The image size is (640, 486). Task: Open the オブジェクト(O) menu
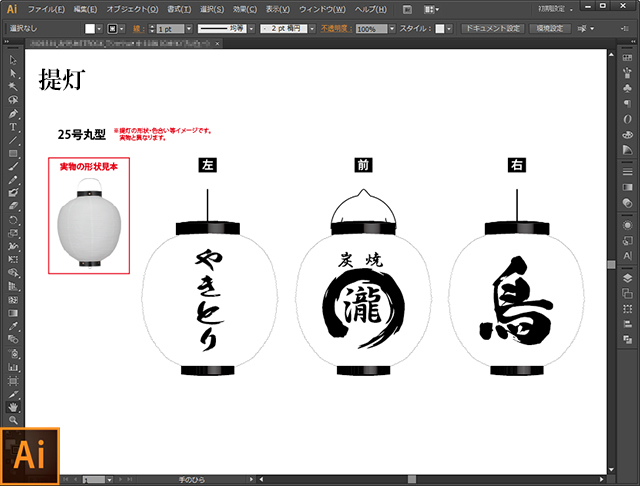(x=128, y=8)
